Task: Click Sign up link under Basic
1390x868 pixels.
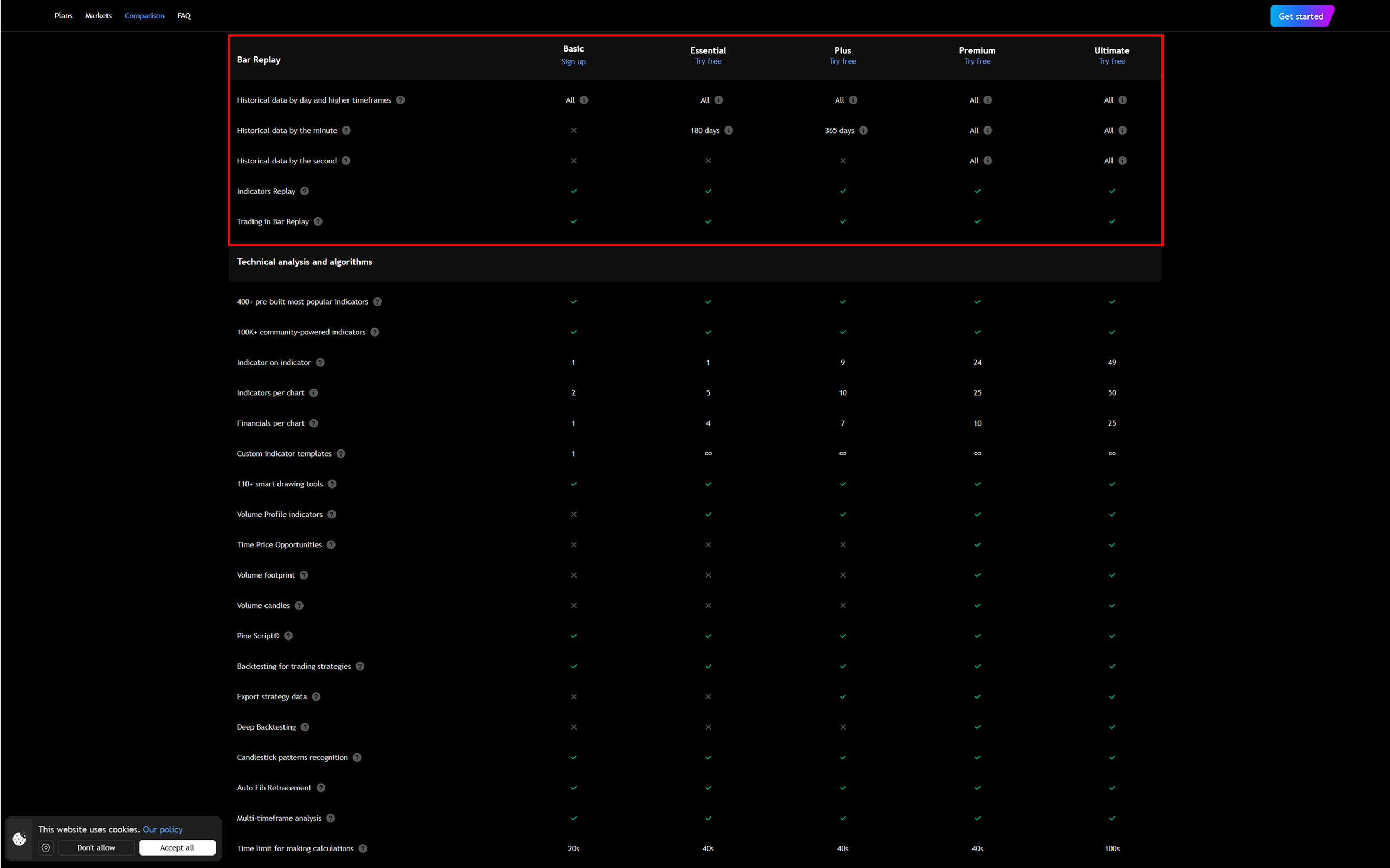Action: tap(573, 62)
